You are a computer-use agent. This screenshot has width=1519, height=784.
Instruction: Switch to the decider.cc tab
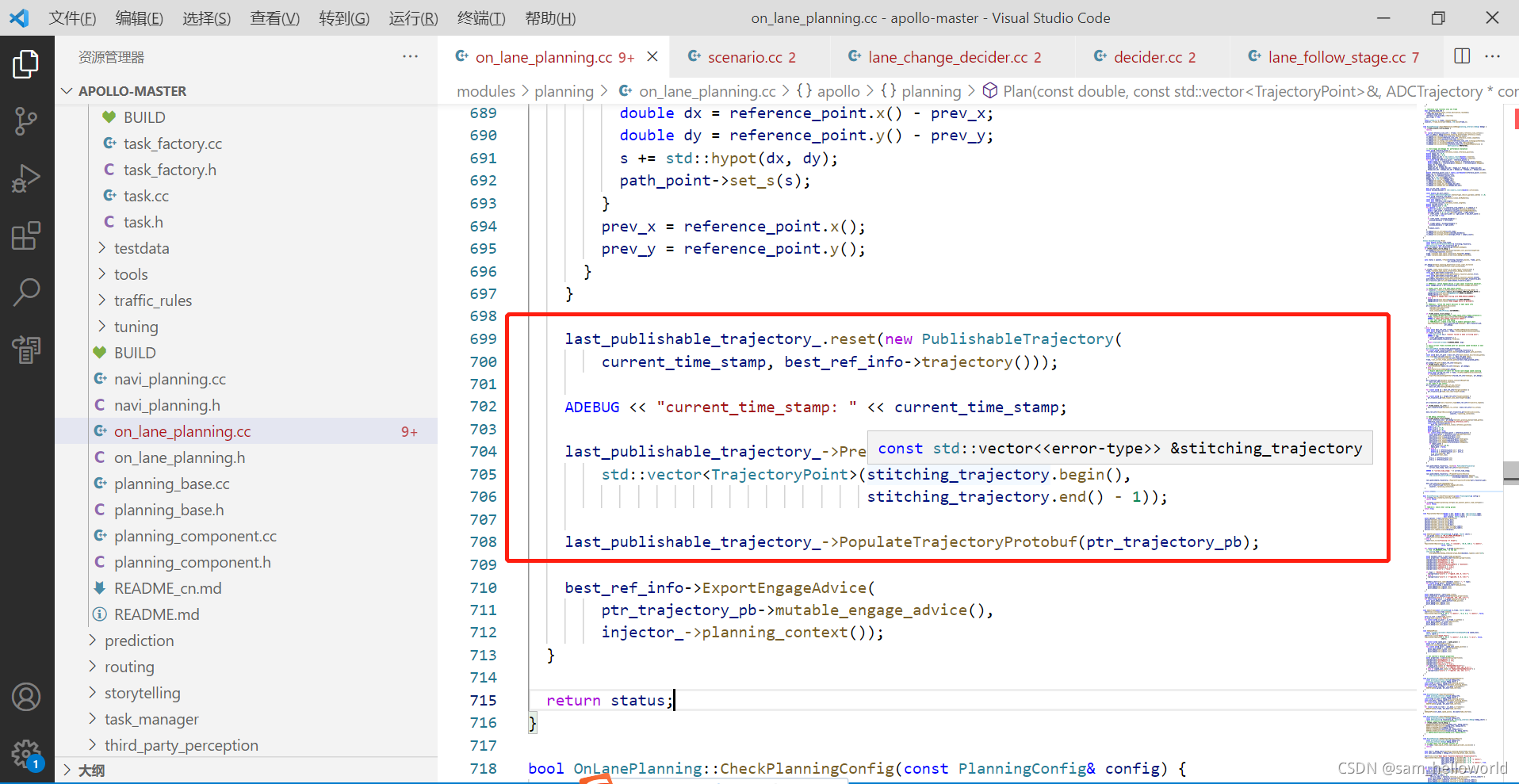click(x=1152, y=57)
